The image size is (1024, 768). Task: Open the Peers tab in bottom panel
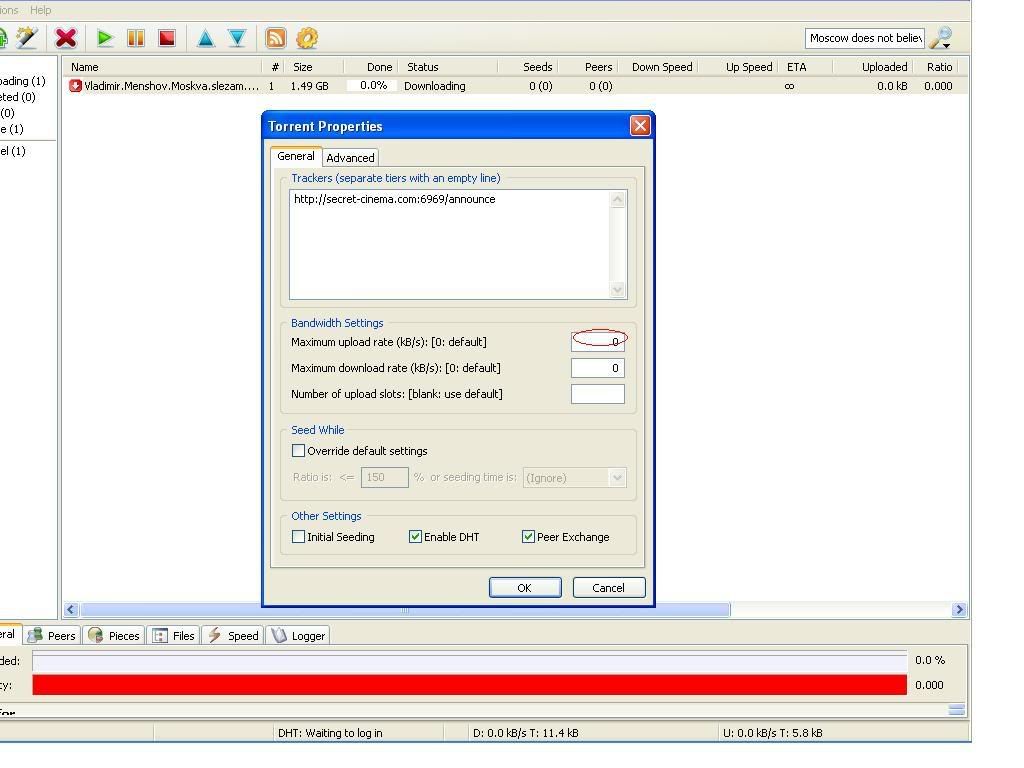coord(52,636)
